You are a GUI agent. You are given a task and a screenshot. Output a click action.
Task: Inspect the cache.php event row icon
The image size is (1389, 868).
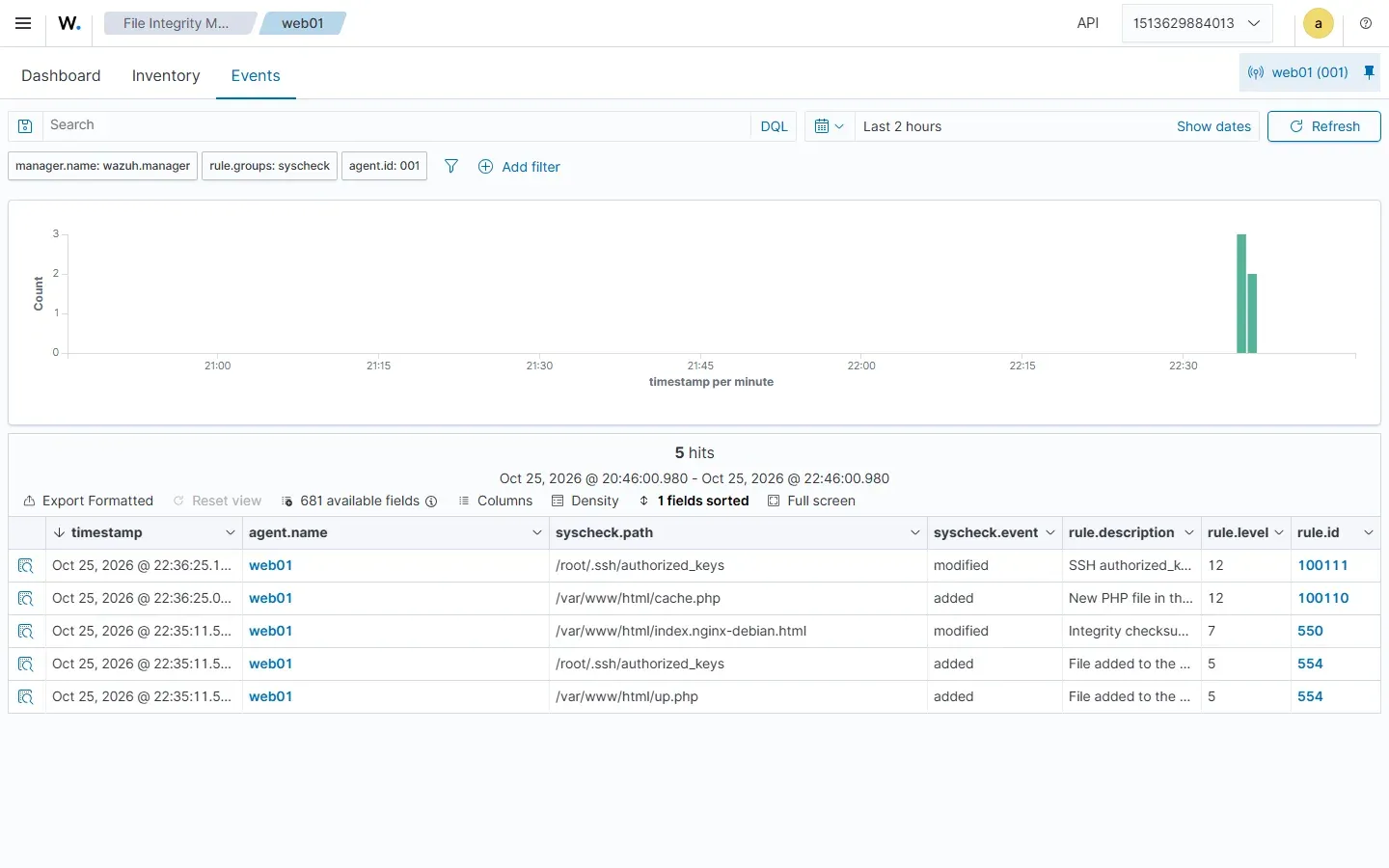coord(26,599)
